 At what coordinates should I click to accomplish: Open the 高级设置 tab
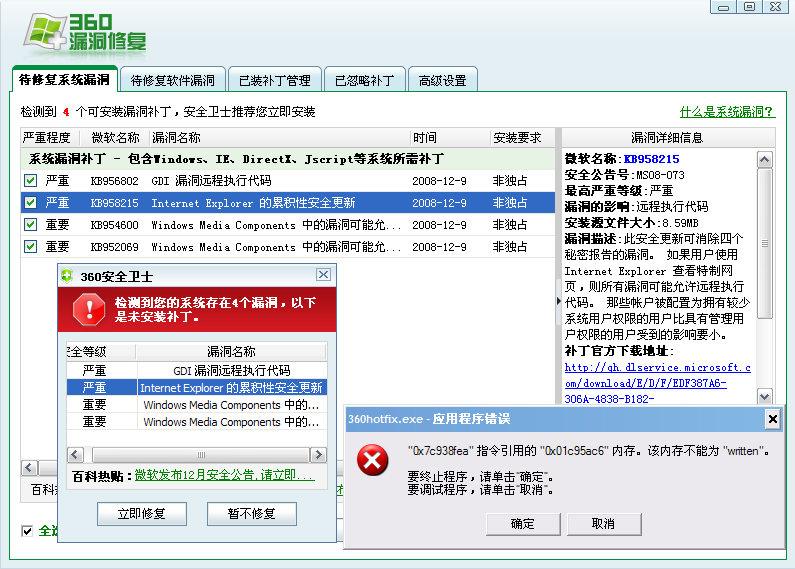point(442,80)
